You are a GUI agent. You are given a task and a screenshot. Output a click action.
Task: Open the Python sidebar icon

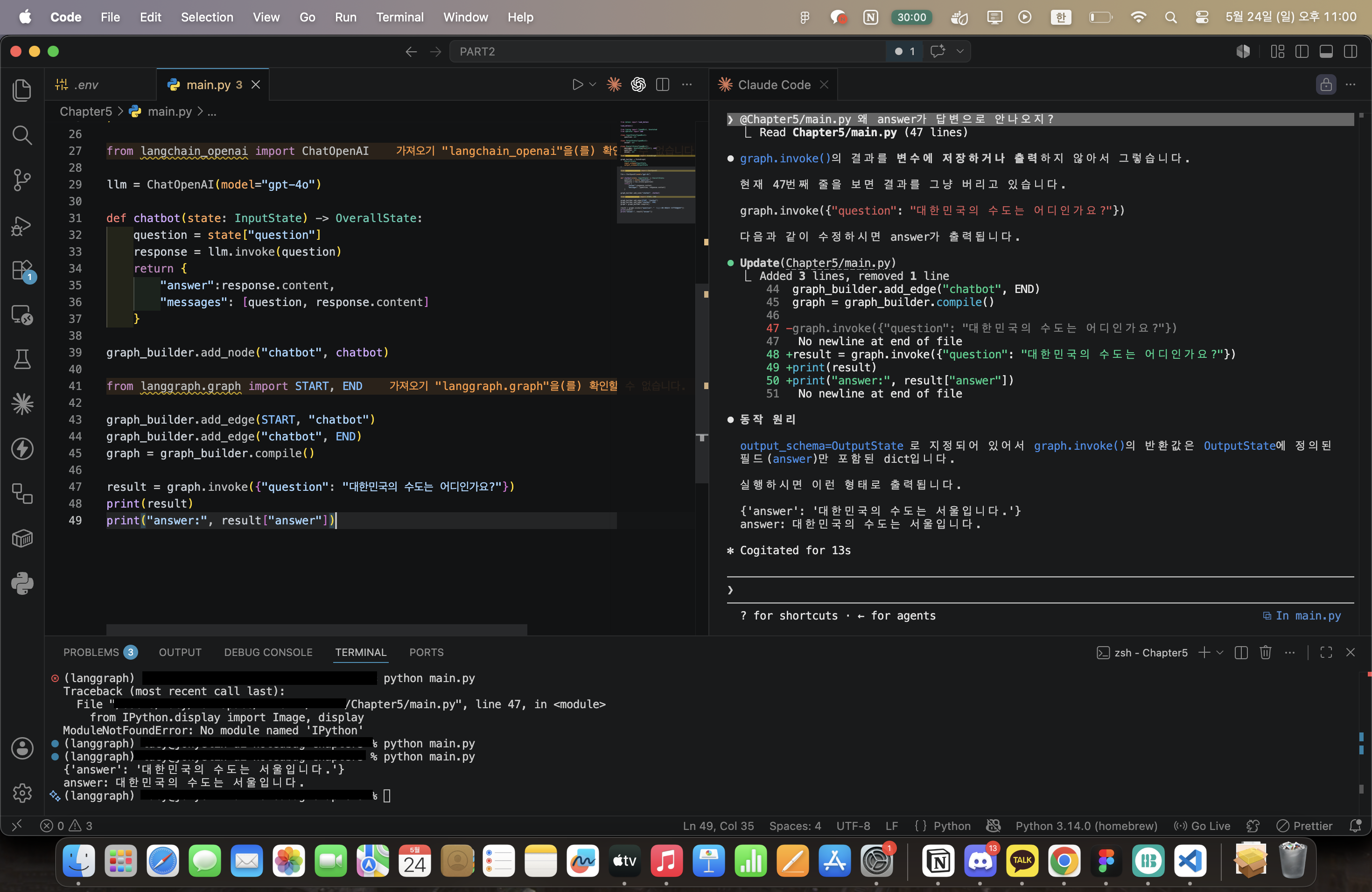pos(22,583)
